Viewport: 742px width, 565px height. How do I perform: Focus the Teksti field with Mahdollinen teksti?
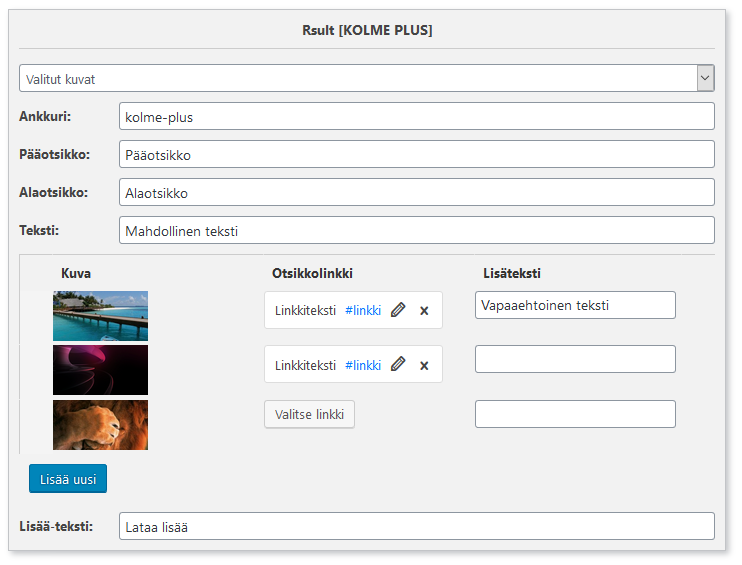pos(416,230)
